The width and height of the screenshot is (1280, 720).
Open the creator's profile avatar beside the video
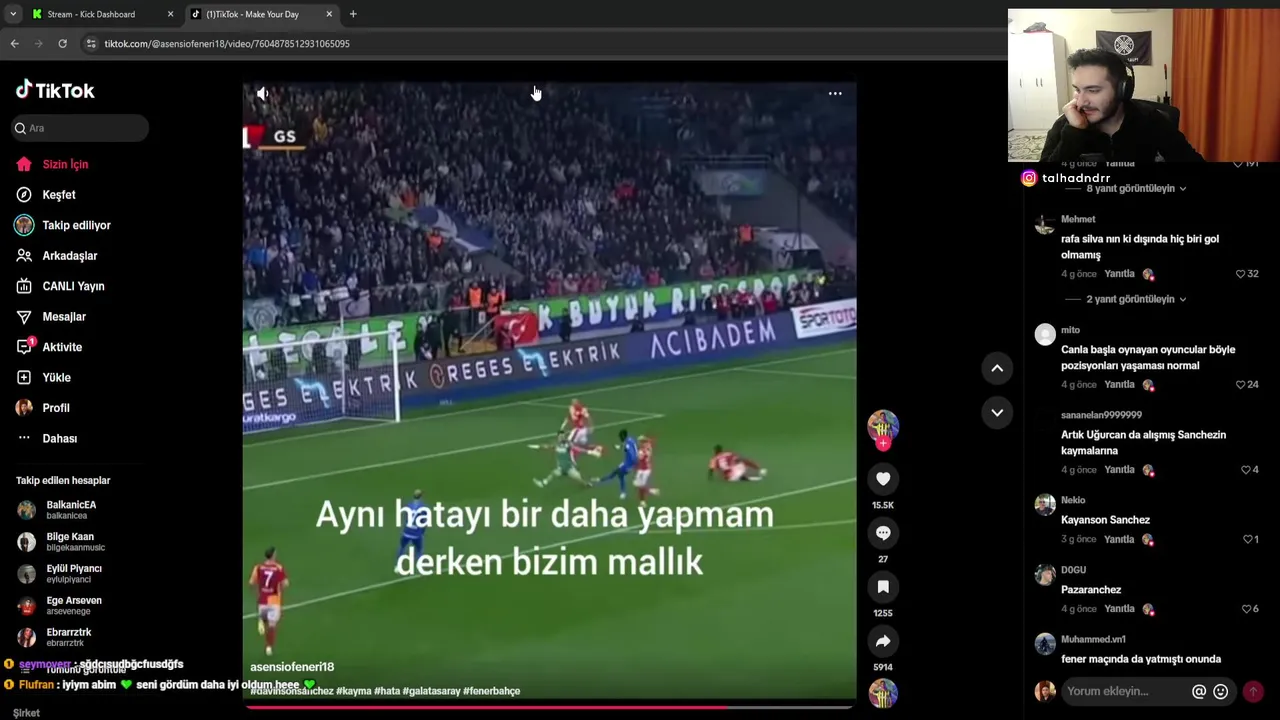(x=883, y=426)
